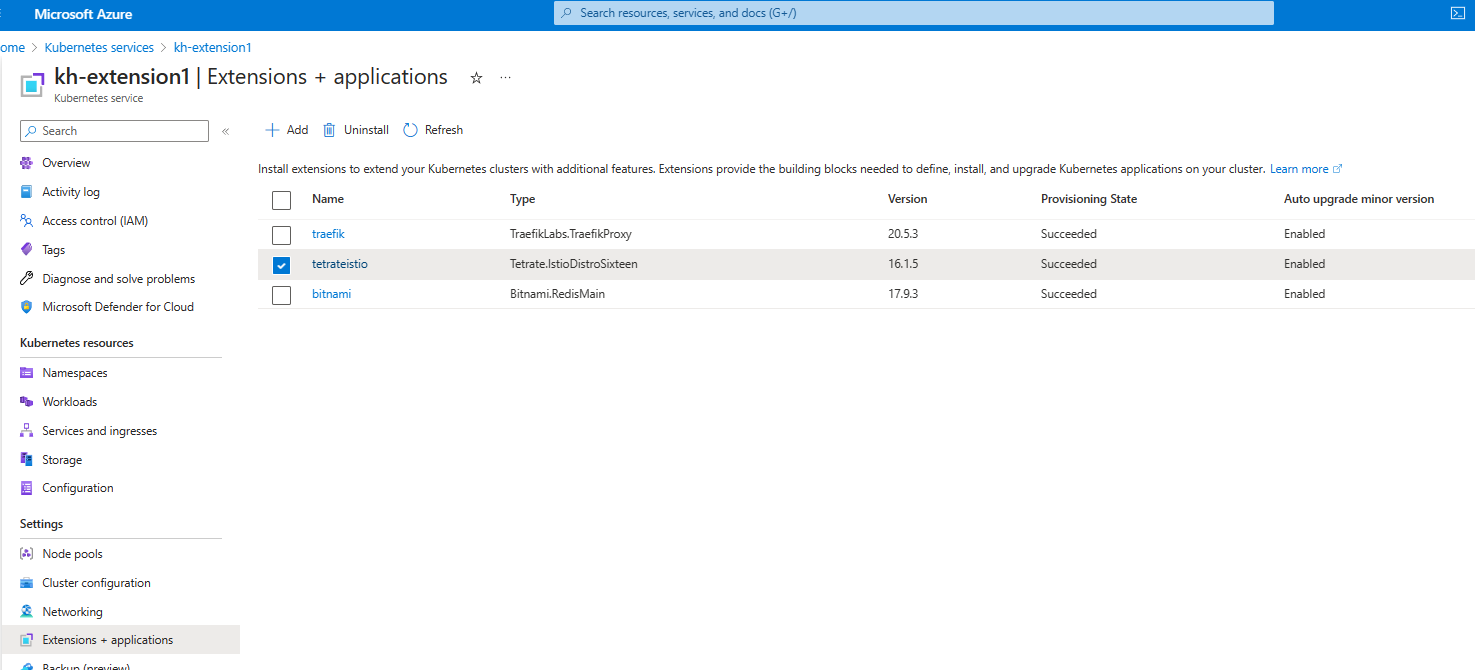Check the bitnami row checkbox
1475x670 pixels.
[x=282, y=295]
